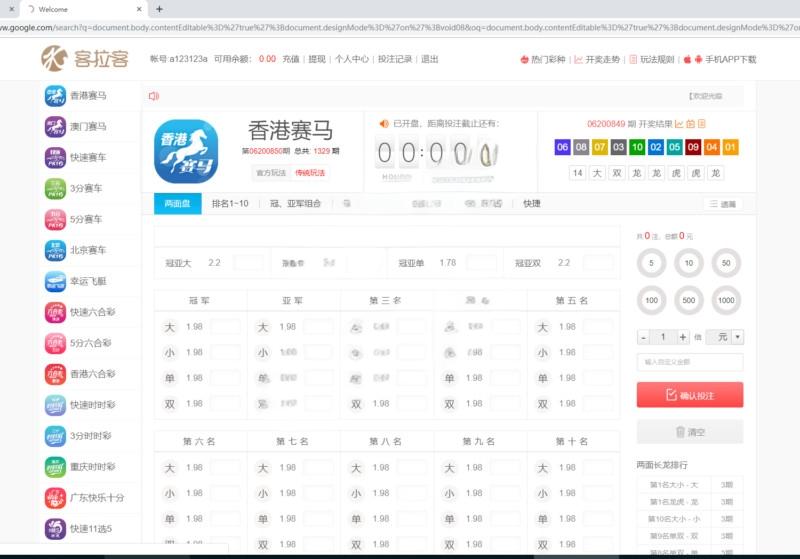The height and width of the screenshot is (559, 800).
Task: Open the 幸运飞艇 game icon
Action: [55, 282]
